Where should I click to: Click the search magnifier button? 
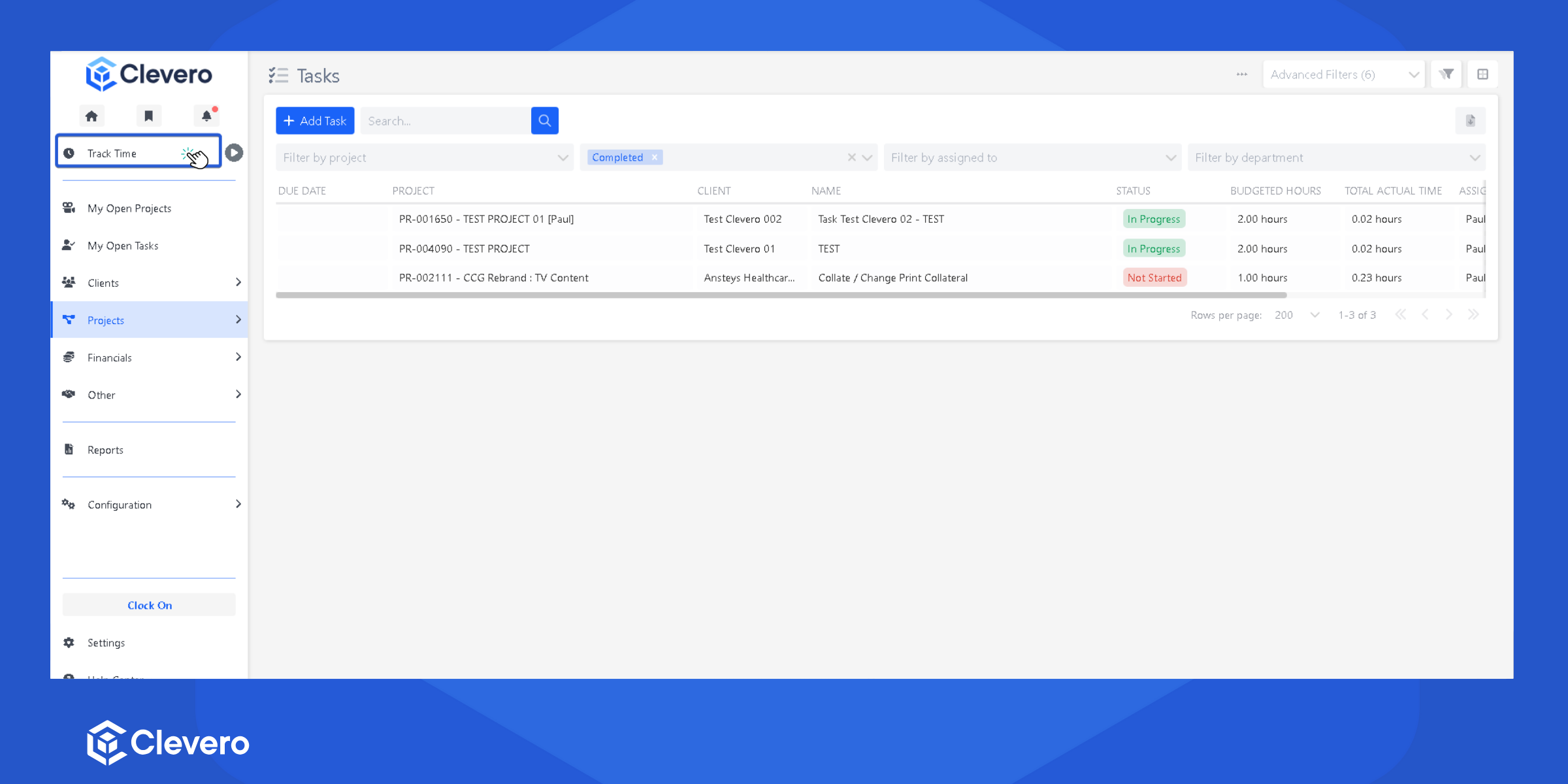tap(544, 121)
